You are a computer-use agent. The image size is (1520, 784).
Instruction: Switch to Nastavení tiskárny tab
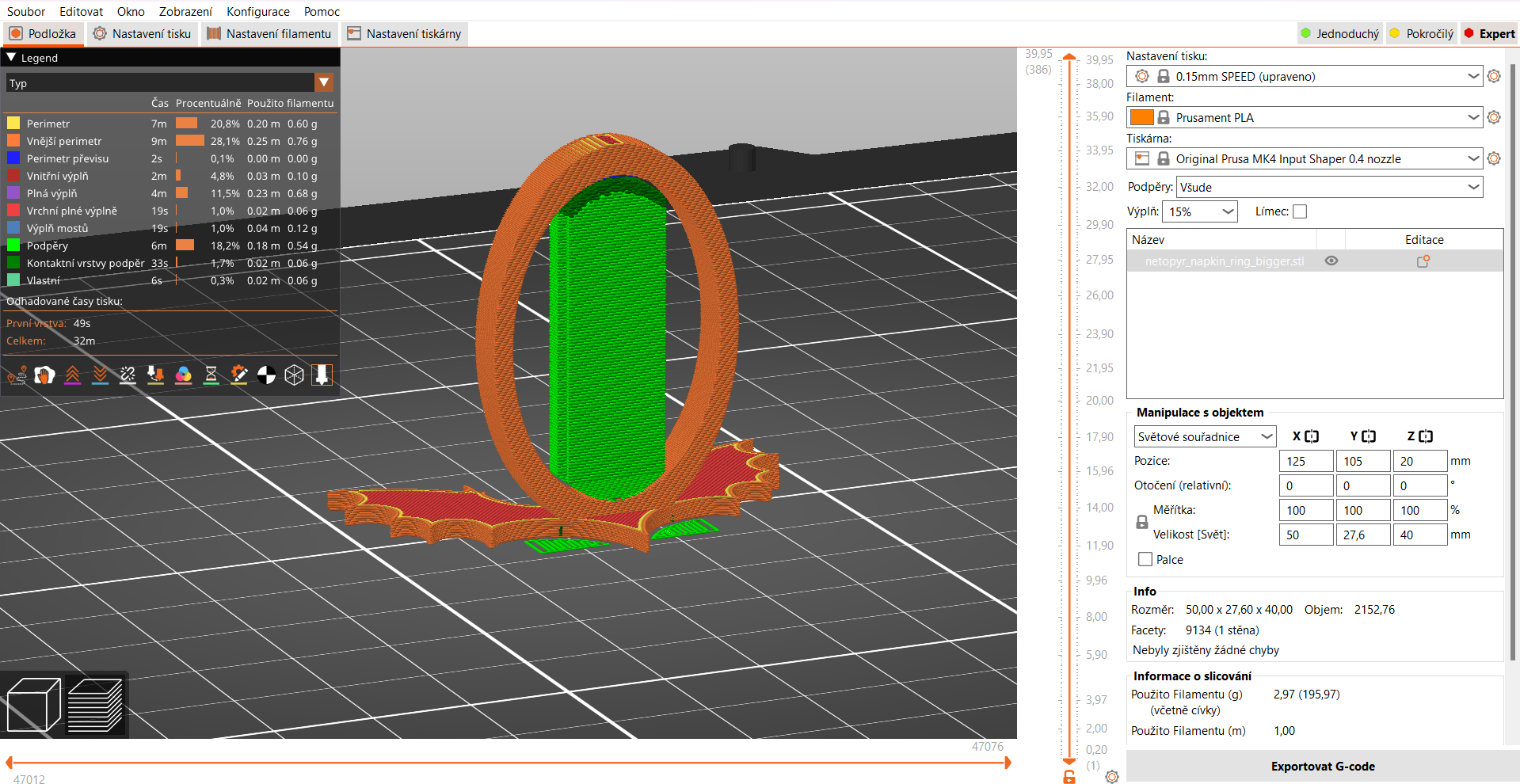coord(405,33)
